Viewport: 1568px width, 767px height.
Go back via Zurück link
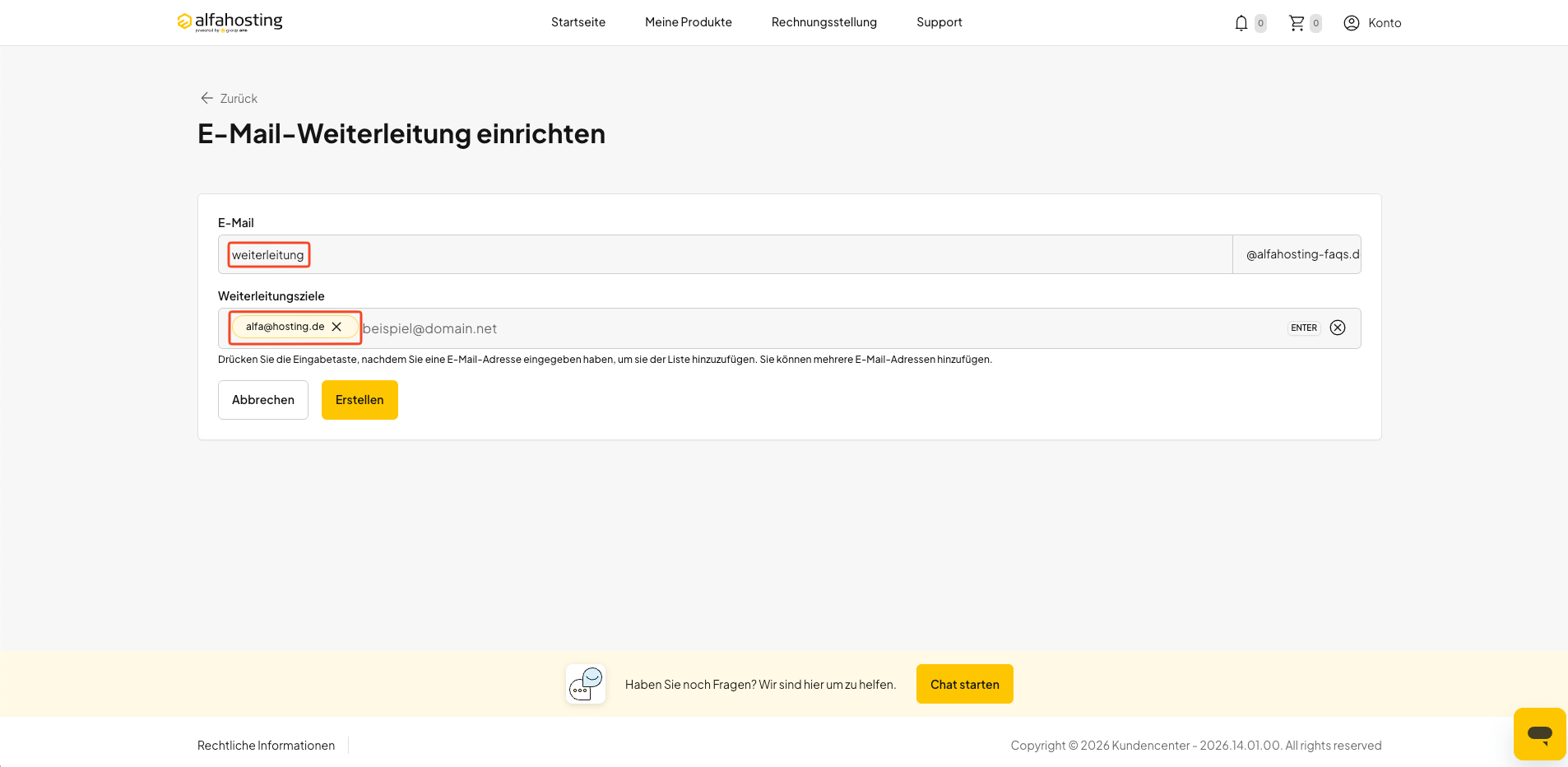[229, 98]
